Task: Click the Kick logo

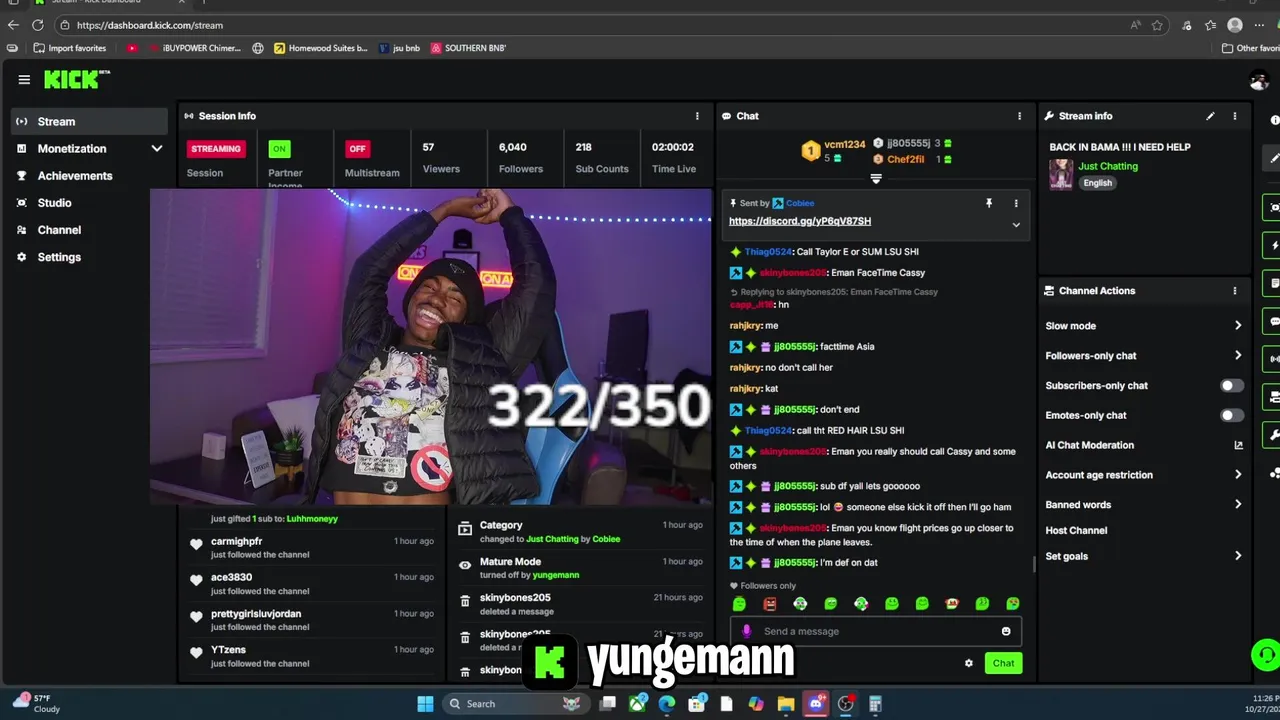Action: [77, 80]
